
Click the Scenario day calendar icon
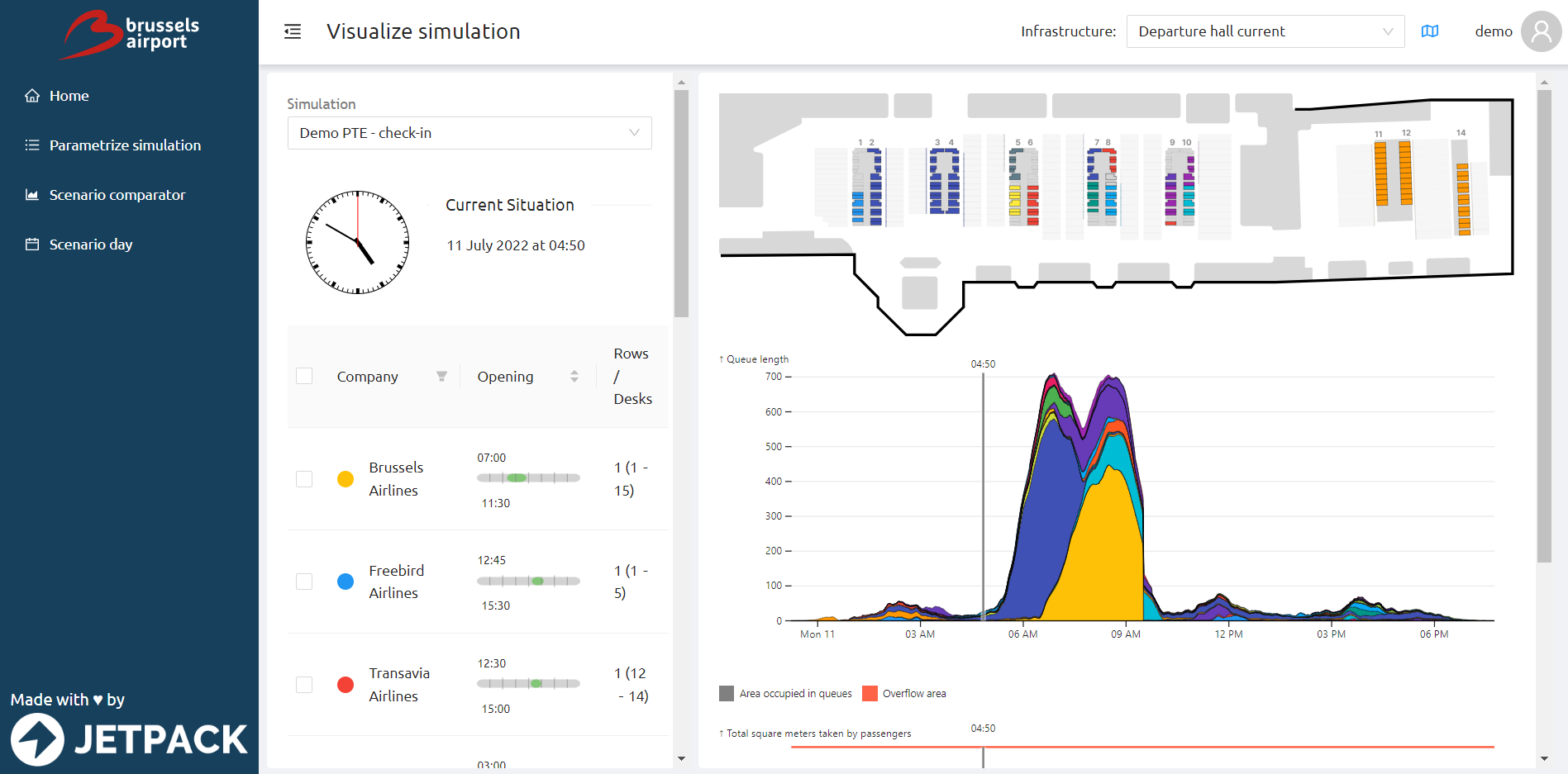tap(32, 245)
